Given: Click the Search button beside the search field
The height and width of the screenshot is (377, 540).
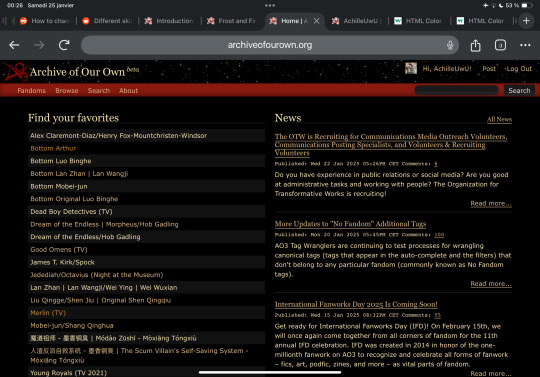Looking at the screenshot, I should click(519, 91).
